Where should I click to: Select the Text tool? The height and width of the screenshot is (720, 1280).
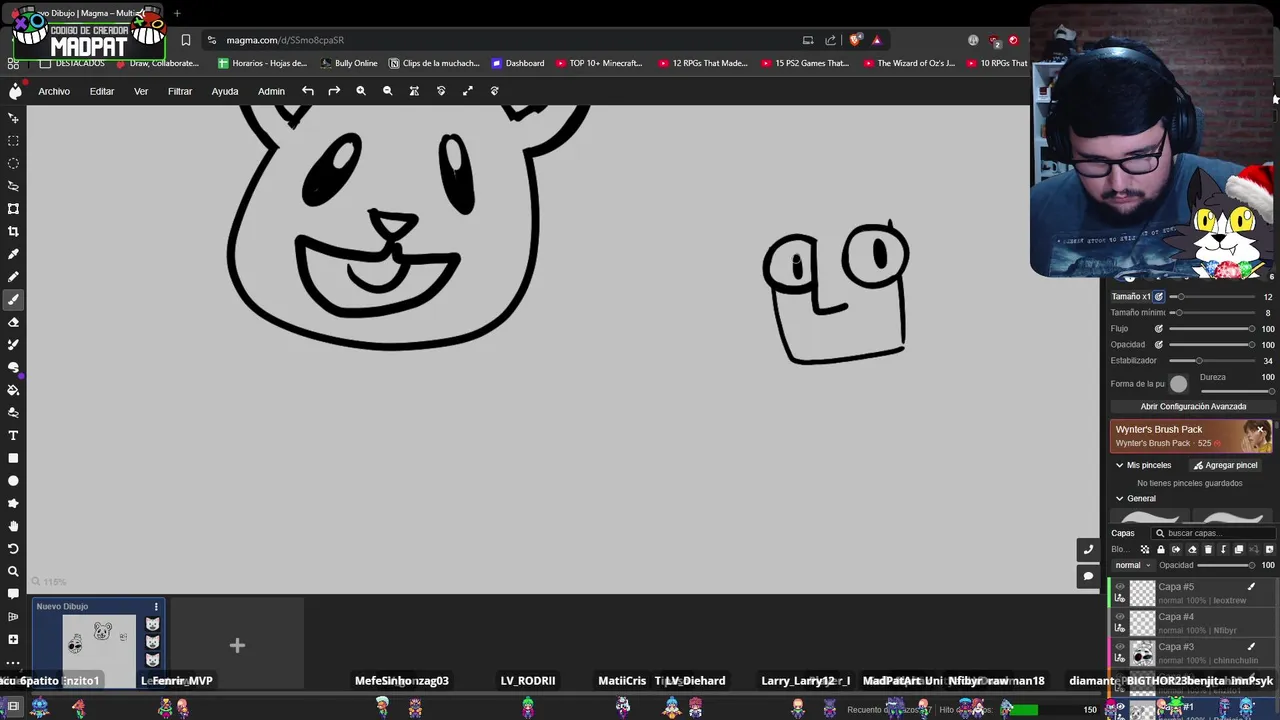[x=13, y=435]
